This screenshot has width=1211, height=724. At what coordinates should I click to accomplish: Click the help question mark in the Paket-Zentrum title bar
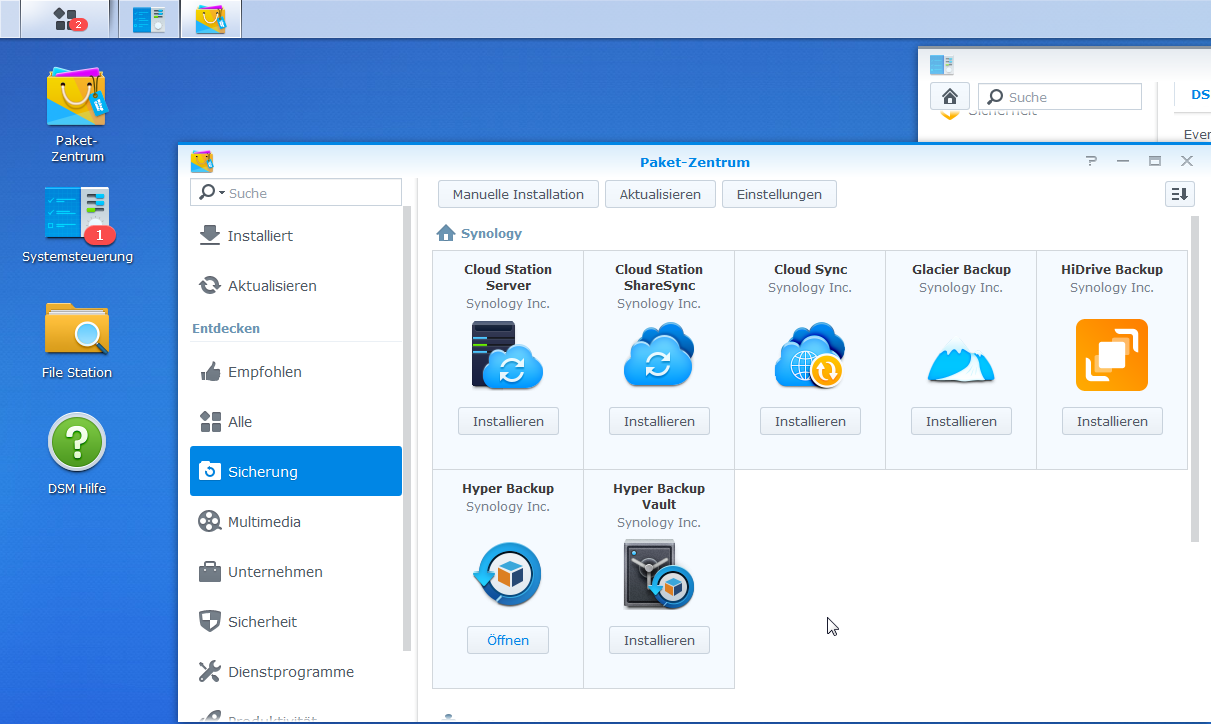1091,161
